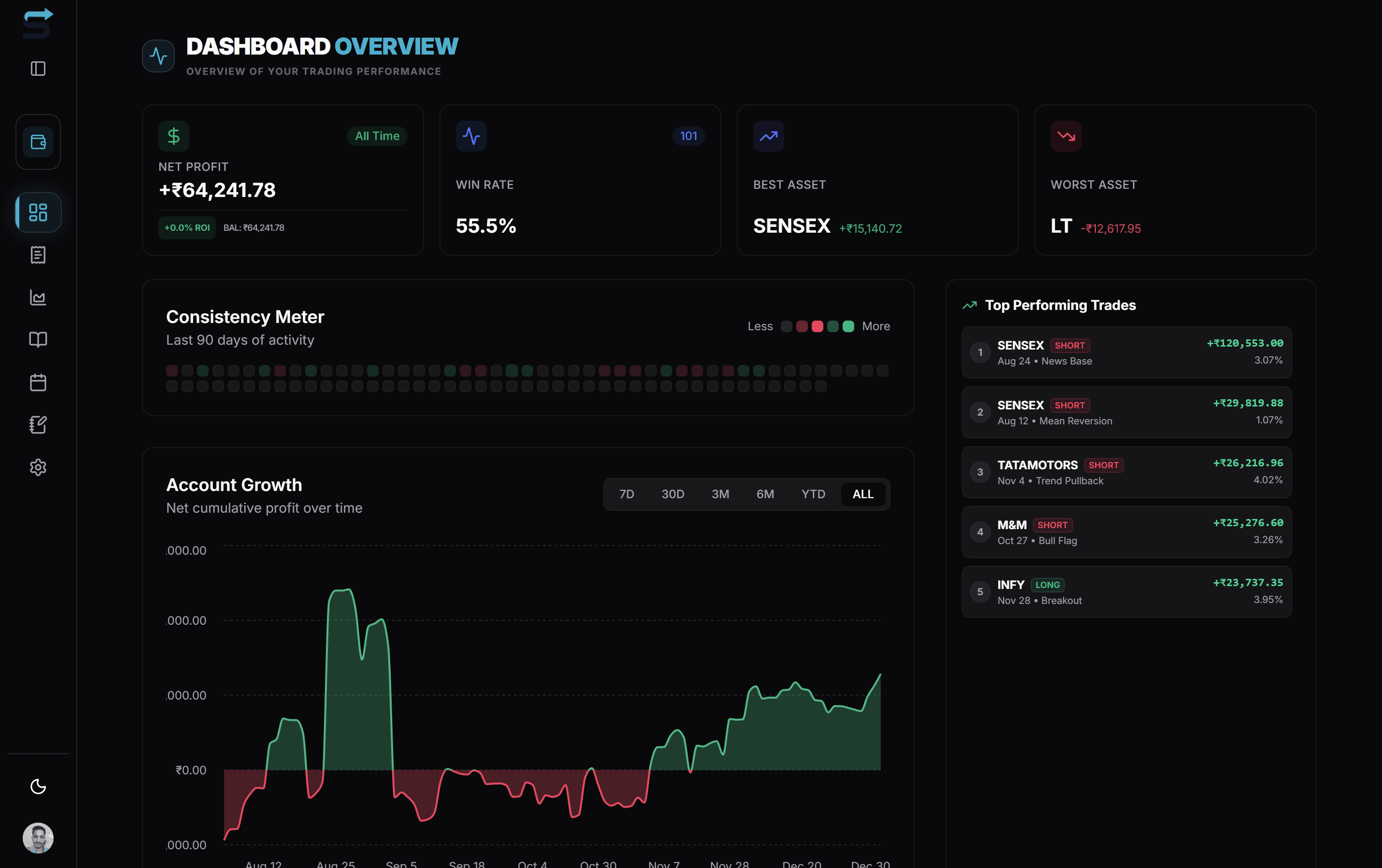Enable the YTD time range option
Screen dimensions: 1382x868
coord(813,494)
